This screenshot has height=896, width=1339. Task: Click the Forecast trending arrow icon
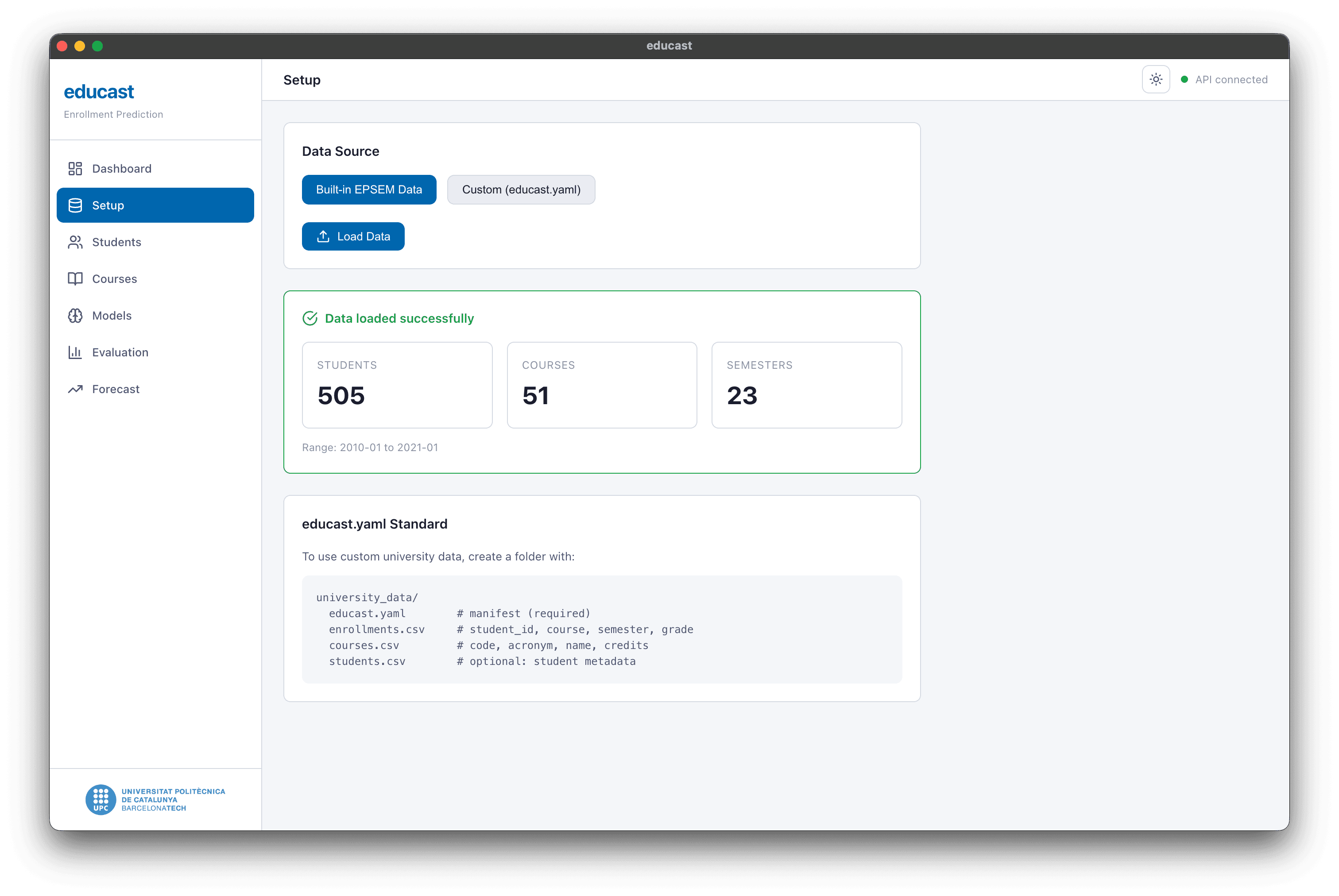coord(75,389)
